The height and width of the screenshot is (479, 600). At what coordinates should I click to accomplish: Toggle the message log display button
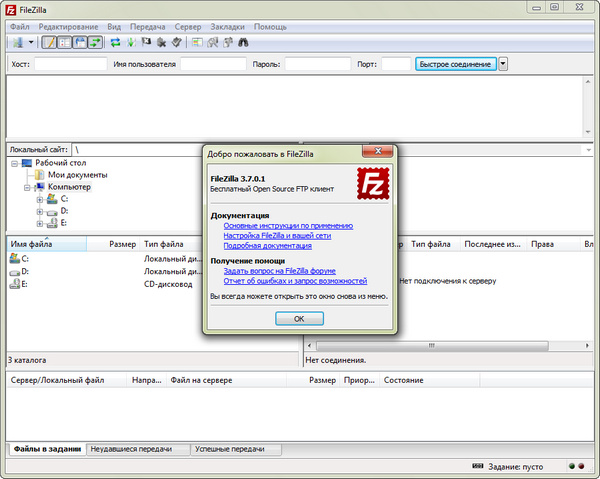49,43
